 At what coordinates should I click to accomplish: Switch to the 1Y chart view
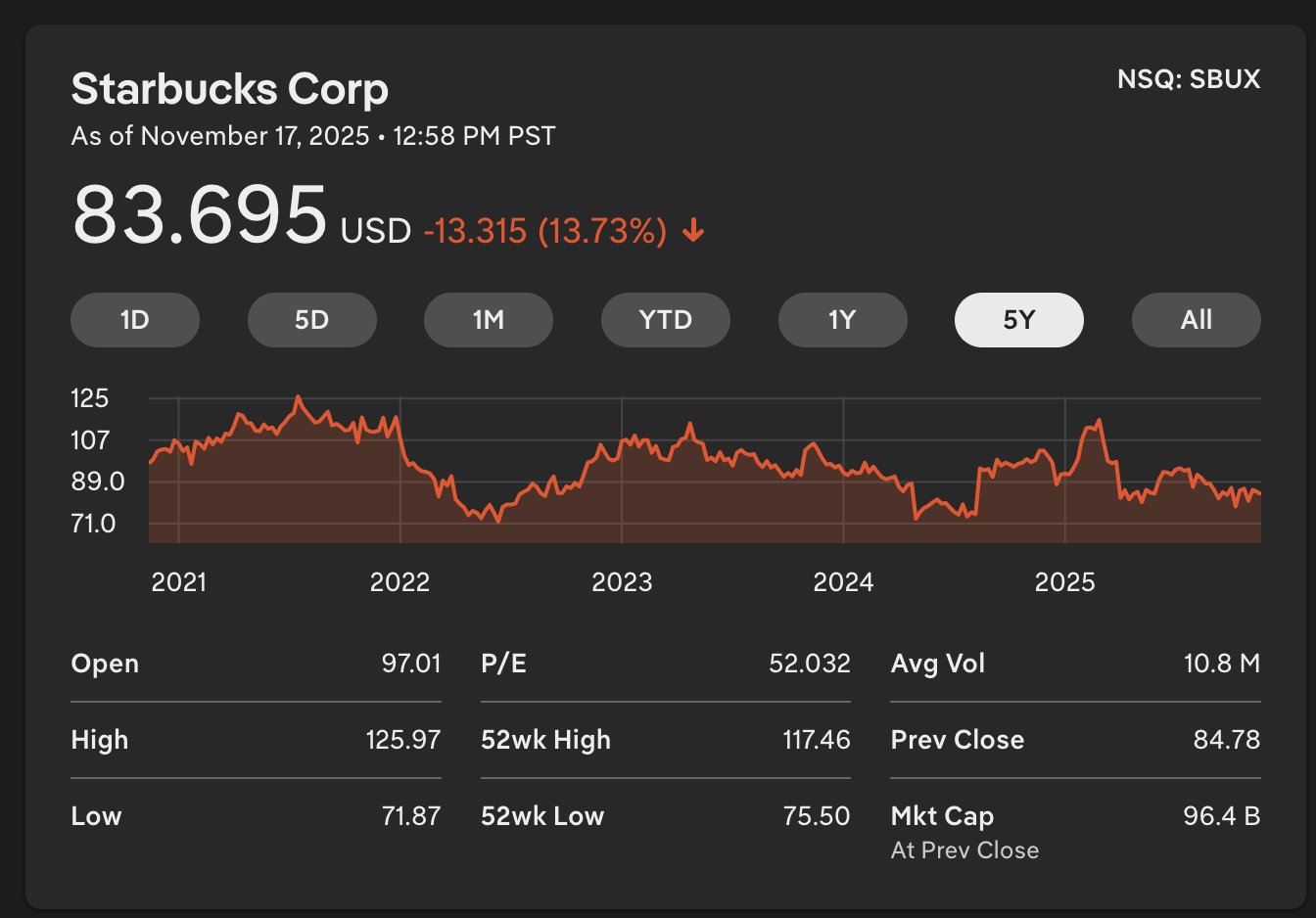[842, 320]
